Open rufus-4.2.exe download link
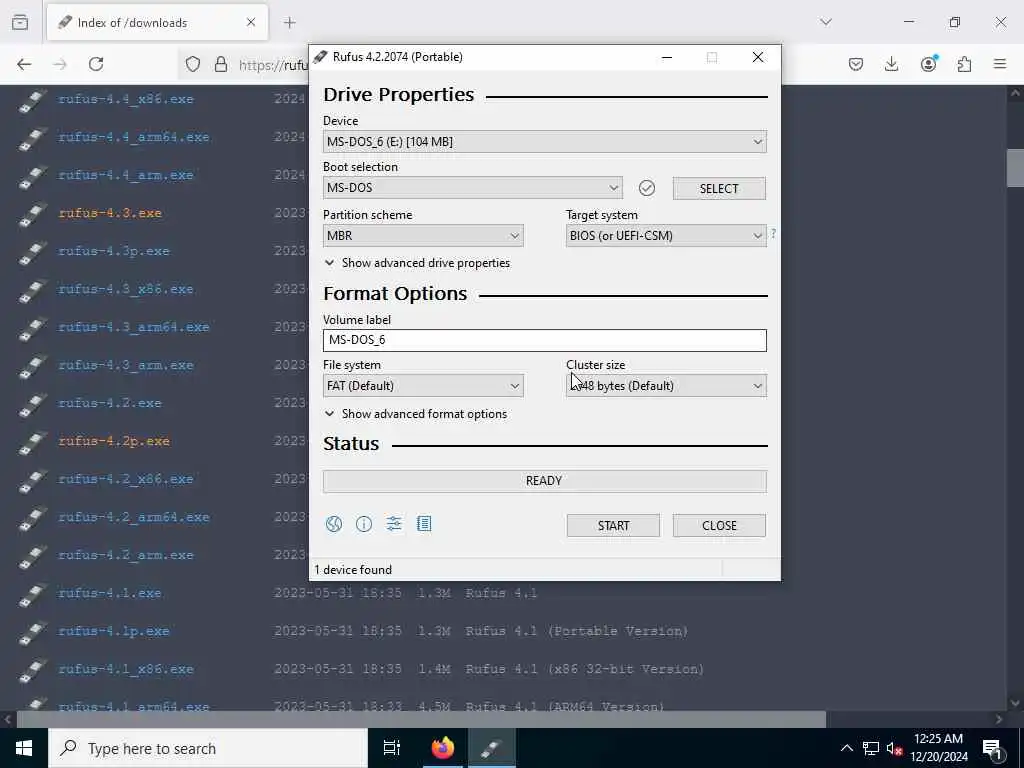This screenshot has height=768, width=1024. [110, 403]
